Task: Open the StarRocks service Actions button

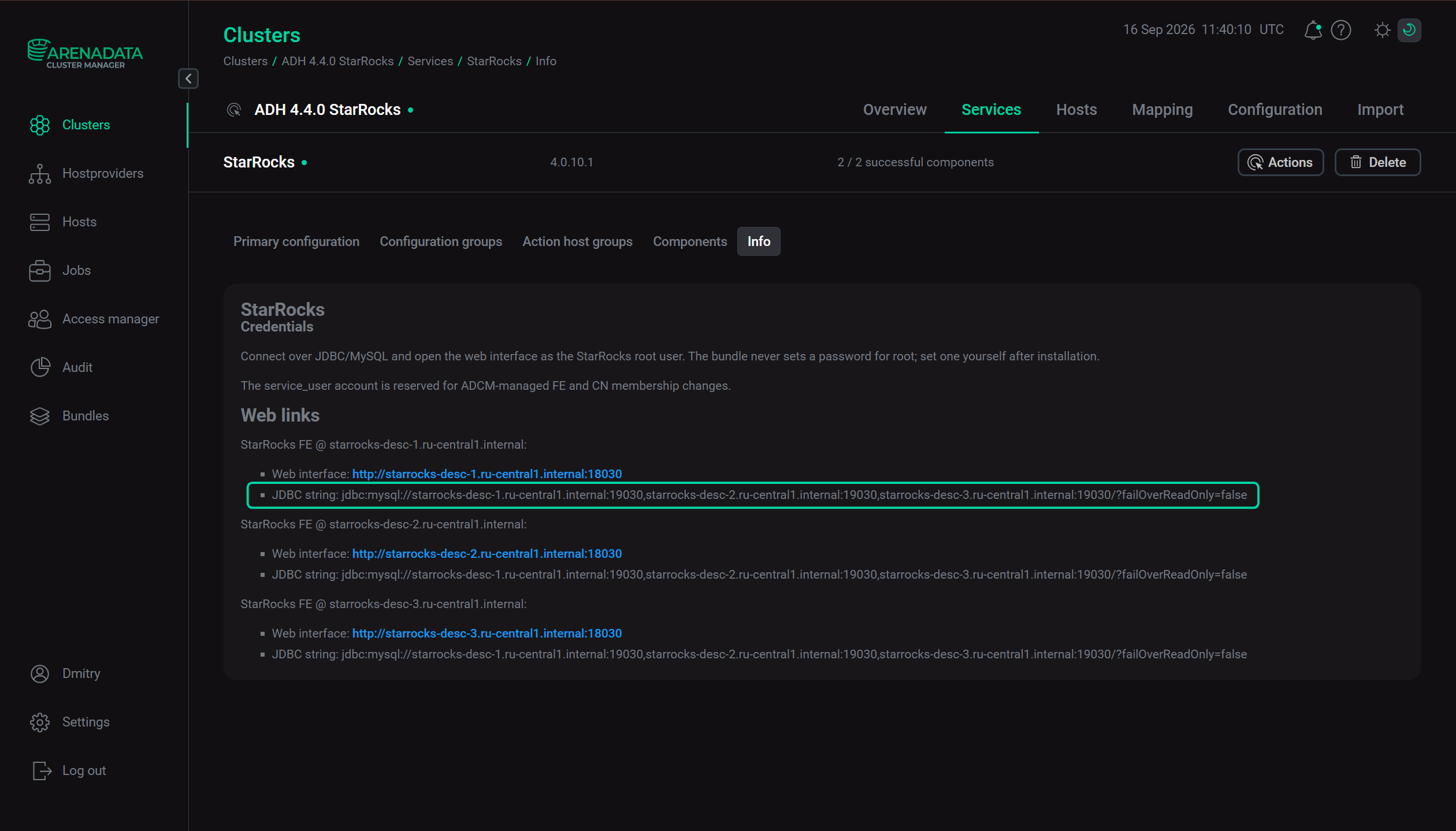Action: click(x=1280, y=162)
